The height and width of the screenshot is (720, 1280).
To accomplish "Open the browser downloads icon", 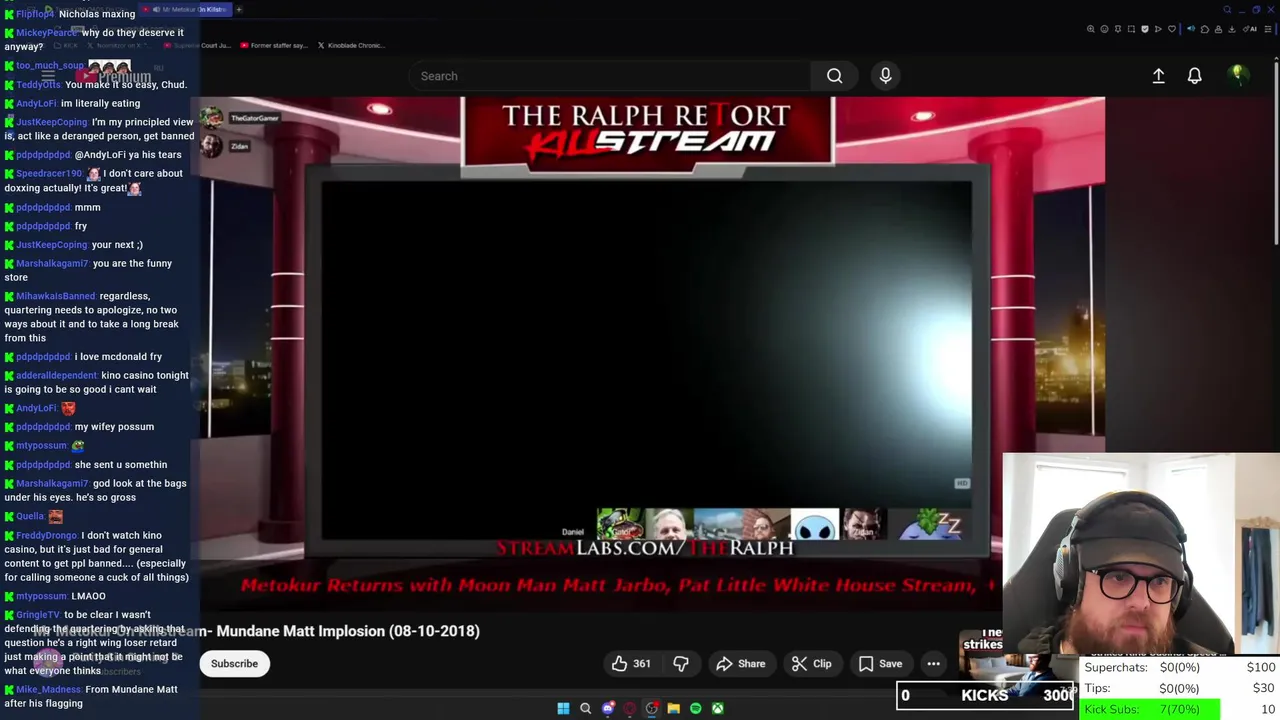I will 1232,29.
